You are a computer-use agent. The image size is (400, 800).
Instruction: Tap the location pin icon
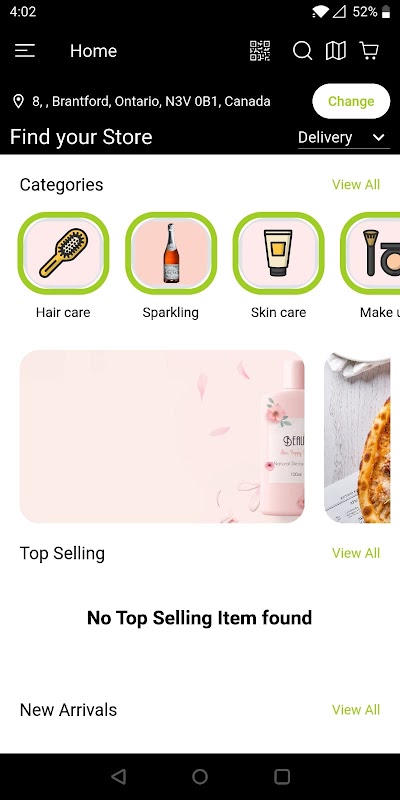pos(18,101)
